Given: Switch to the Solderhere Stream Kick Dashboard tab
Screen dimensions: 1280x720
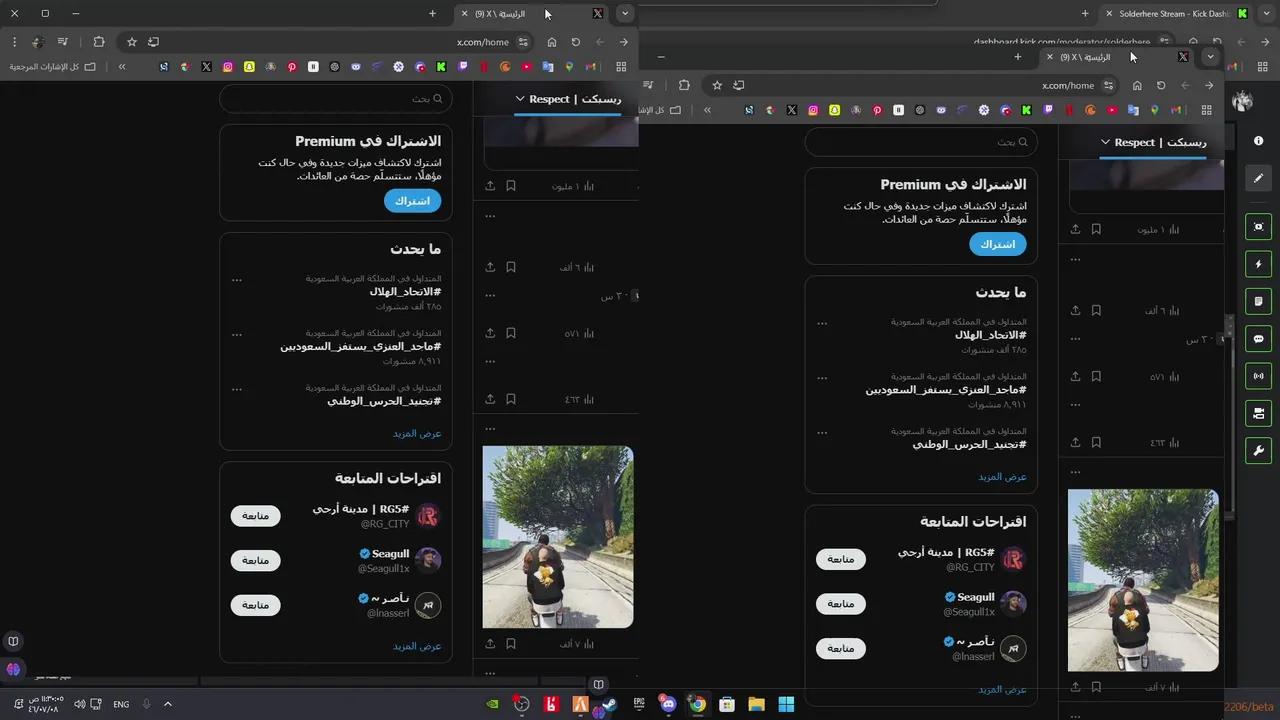Looking at the screenshot, I should point(1170,13).
